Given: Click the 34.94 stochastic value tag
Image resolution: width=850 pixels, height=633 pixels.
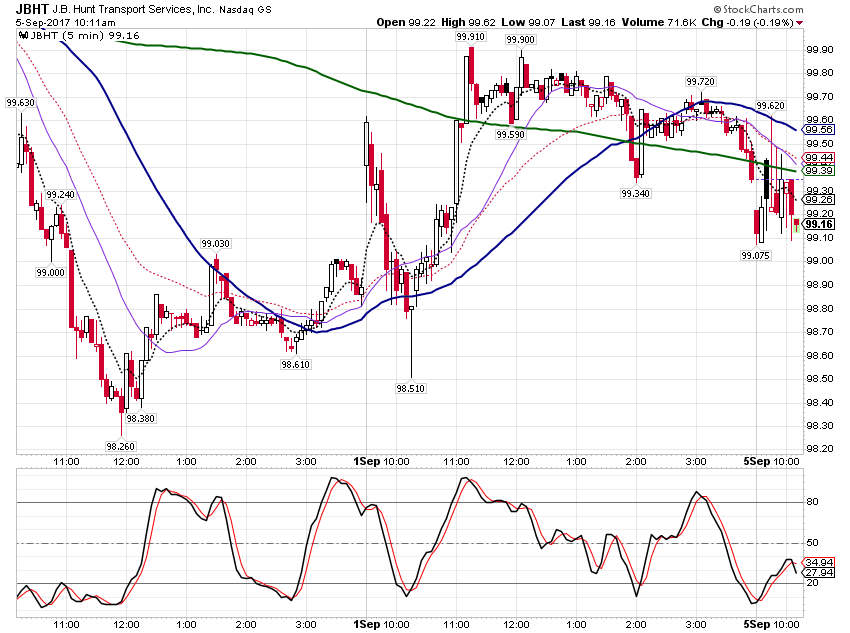Looking at the screenshot, I should (819, 562).
